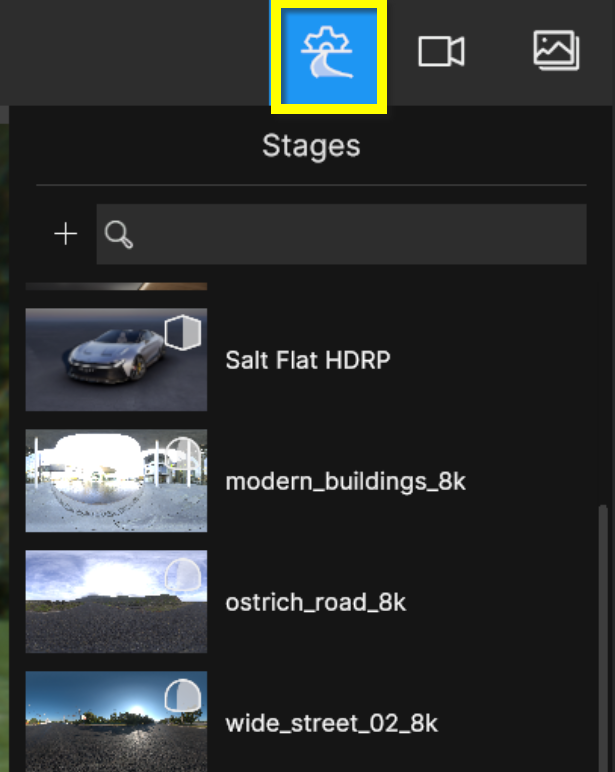
Task: Choose the Salt Flat HDRP stage name
Action: pyautogui.click(x=307, y=360)
